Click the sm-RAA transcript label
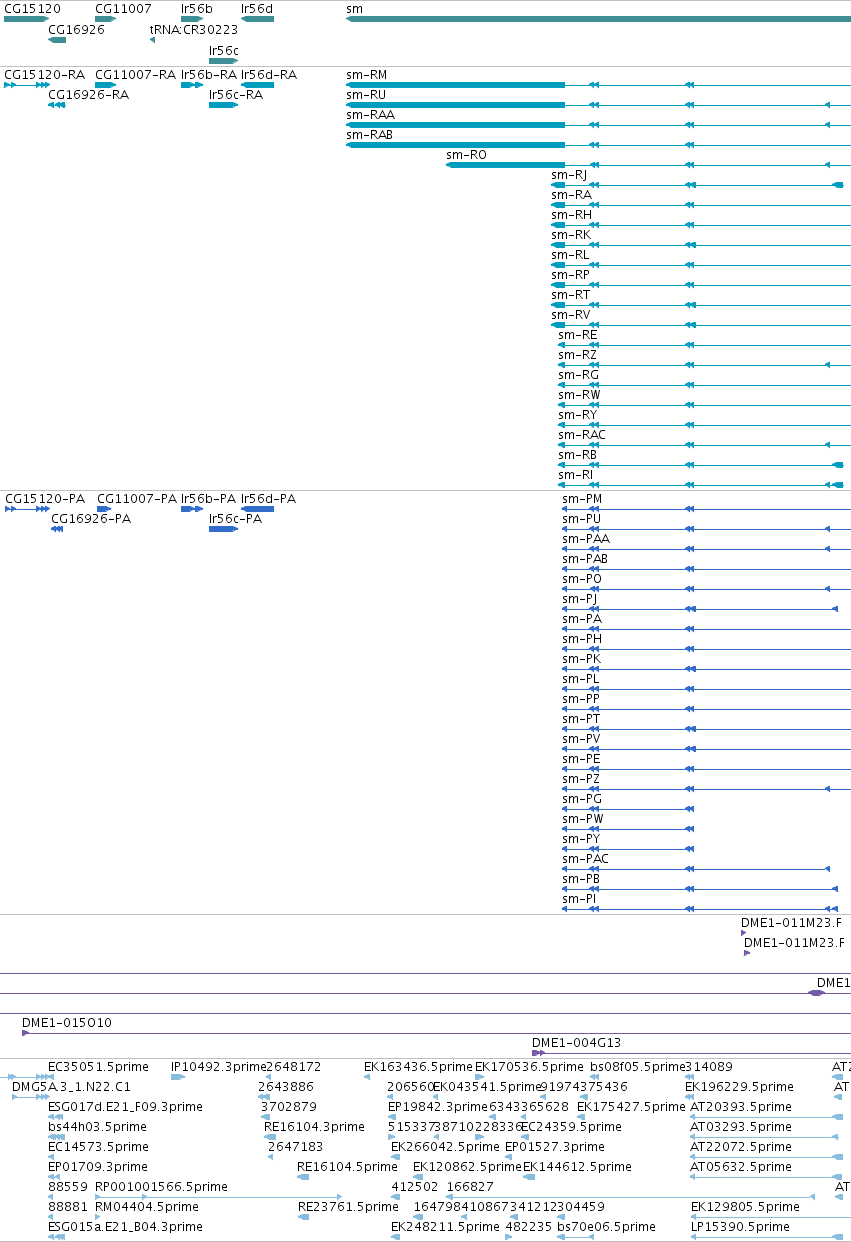 [370, 115]
